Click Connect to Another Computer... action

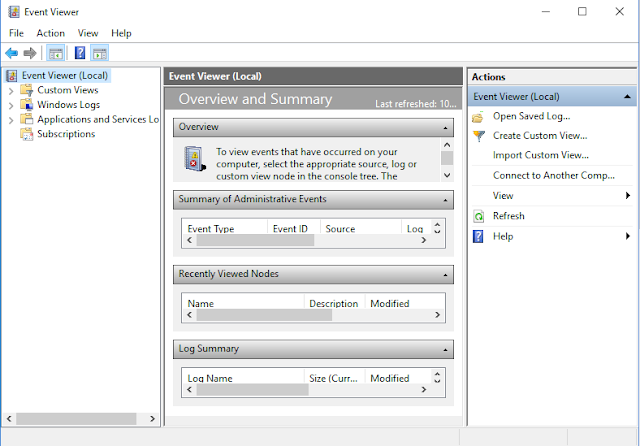[x=553, y=175]
